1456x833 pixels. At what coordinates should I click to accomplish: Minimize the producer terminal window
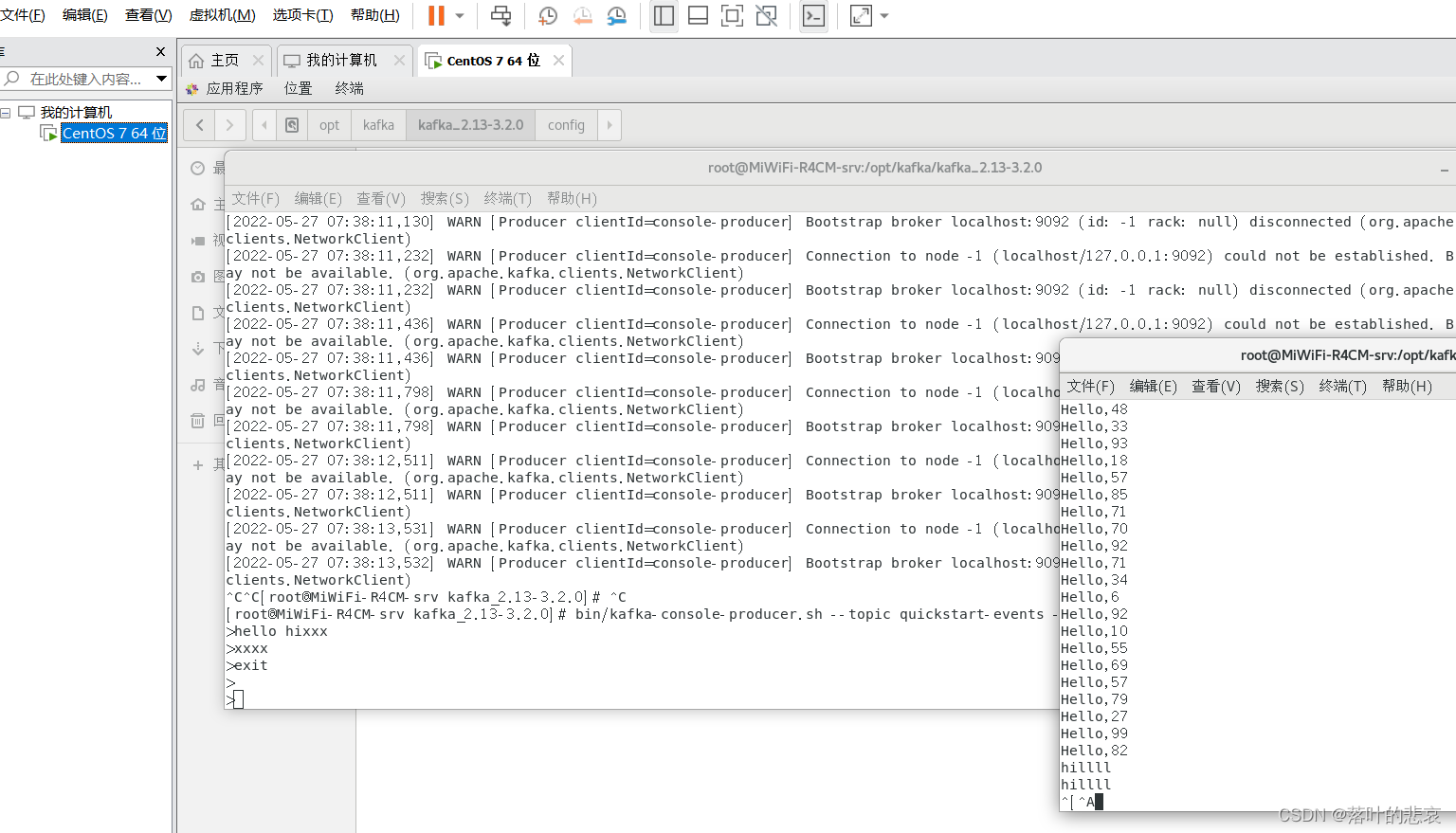(x=1444, y=169)
